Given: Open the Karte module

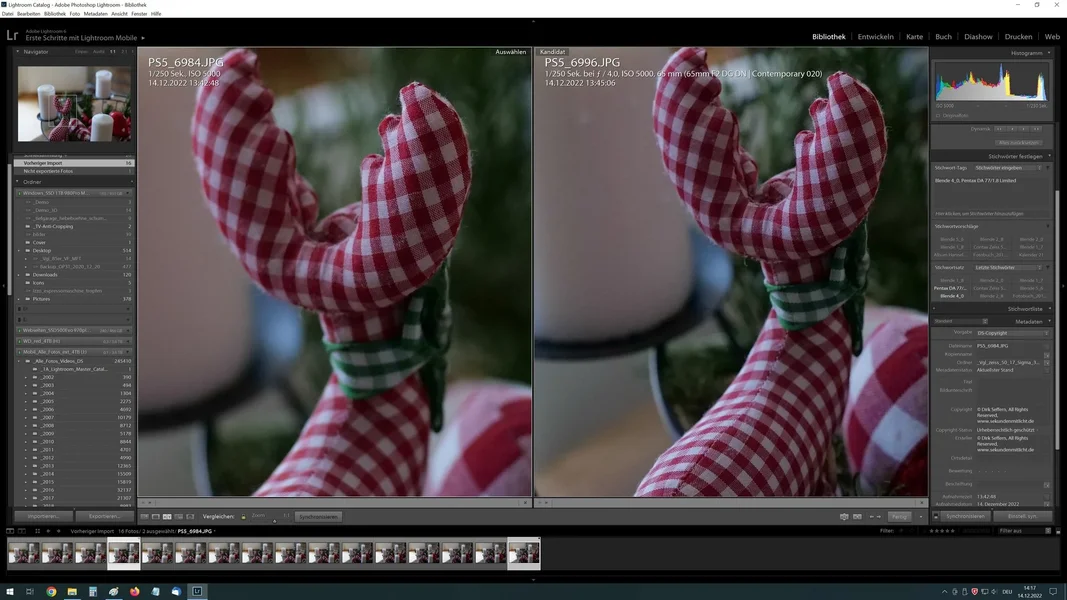Looking at the screenshot, I should [x=914, y=37].
